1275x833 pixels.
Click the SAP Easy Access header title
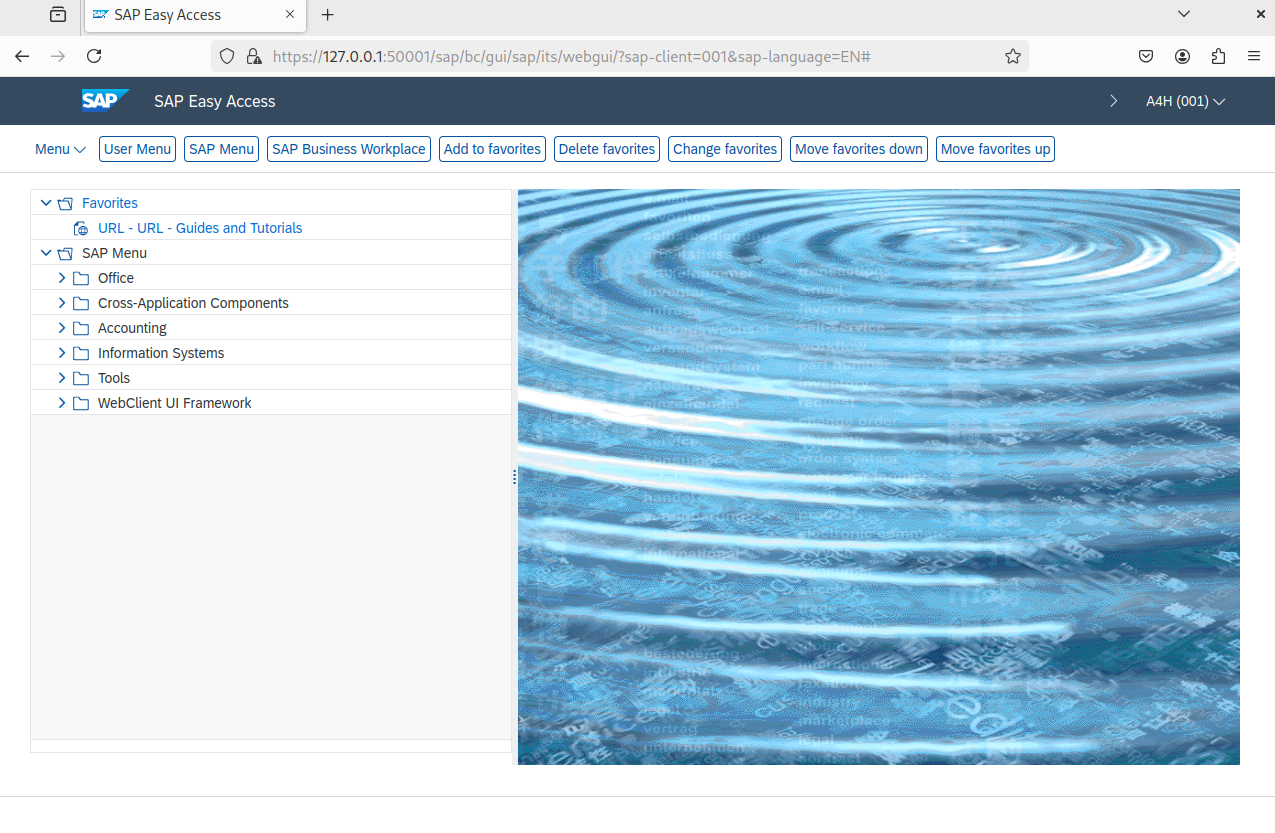[215, 101]
